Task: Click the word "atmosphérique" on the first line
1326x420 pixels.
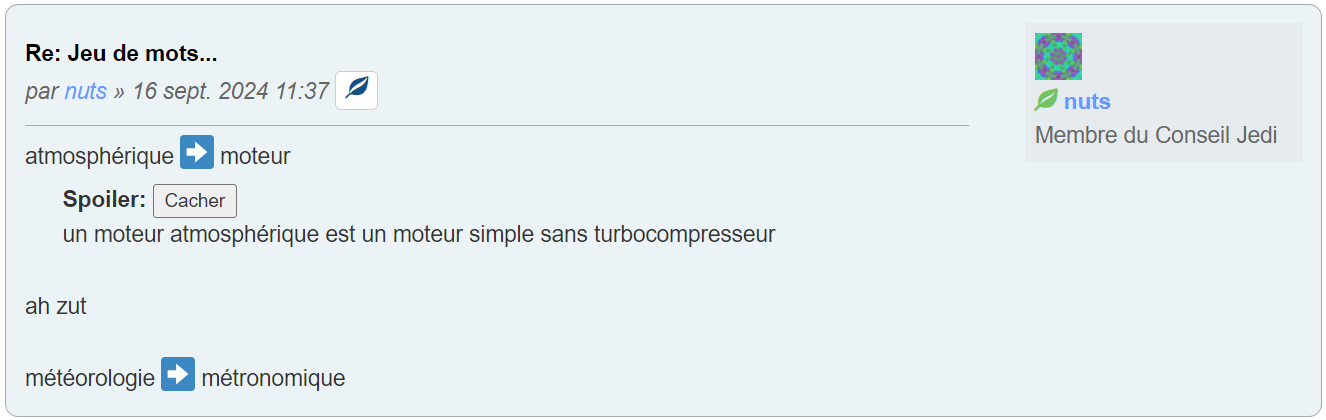Action: tap(99, 157)
